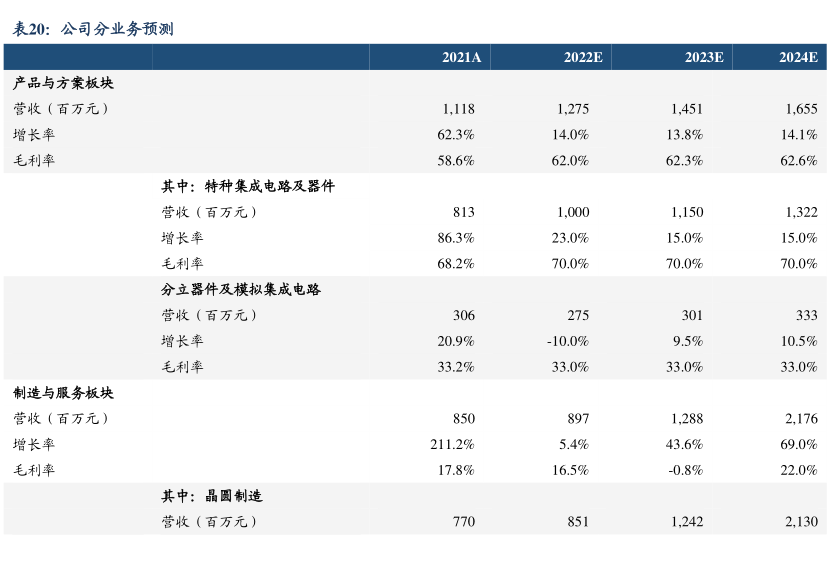Viewport: 830px width, 562px height.
Task: Select the revenue value 1,118
Action: point(458,109)
